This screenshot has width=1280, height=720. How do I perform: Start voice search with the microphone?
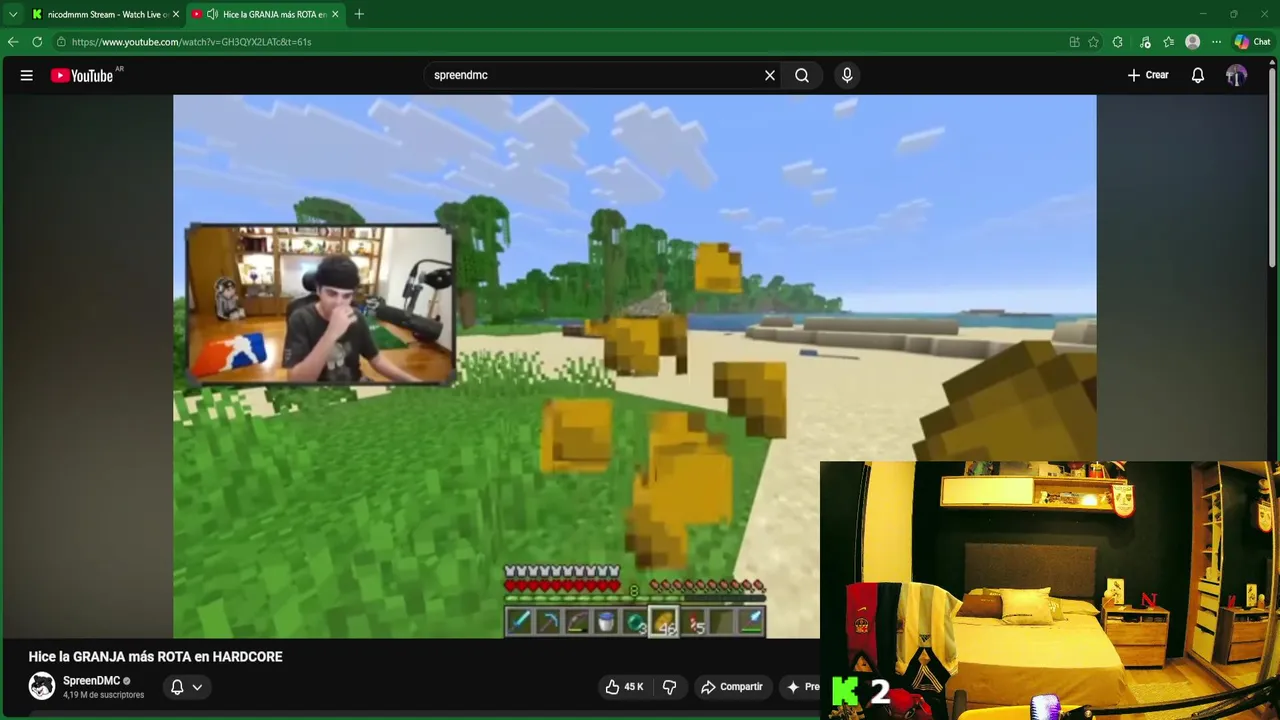coord(847,75)
